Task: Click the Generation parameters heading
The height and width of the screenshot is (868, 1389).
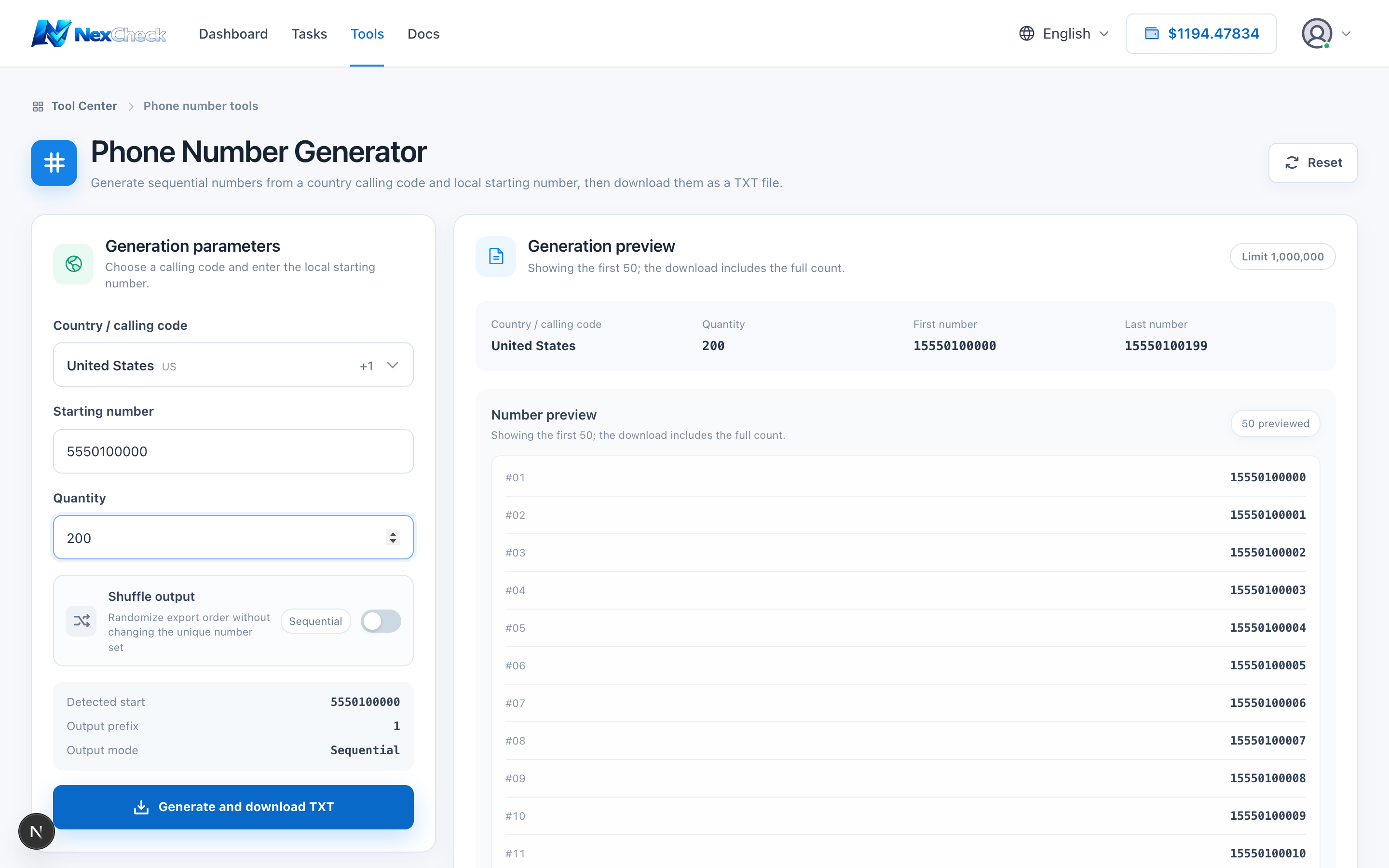Action: (x=192, y=246)
